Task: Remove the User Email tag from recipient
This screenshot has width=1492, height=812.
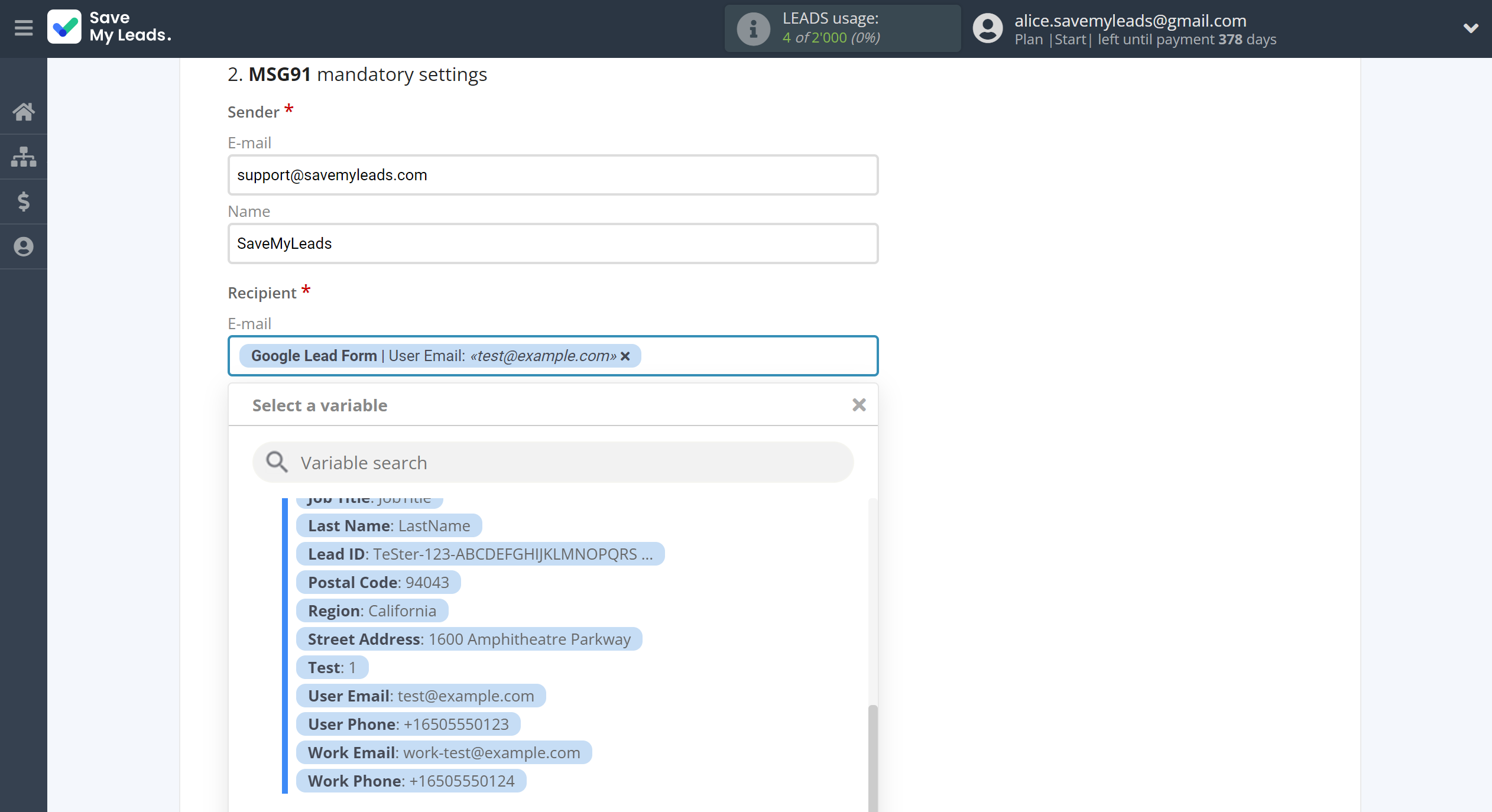Action: pos(625,356)
